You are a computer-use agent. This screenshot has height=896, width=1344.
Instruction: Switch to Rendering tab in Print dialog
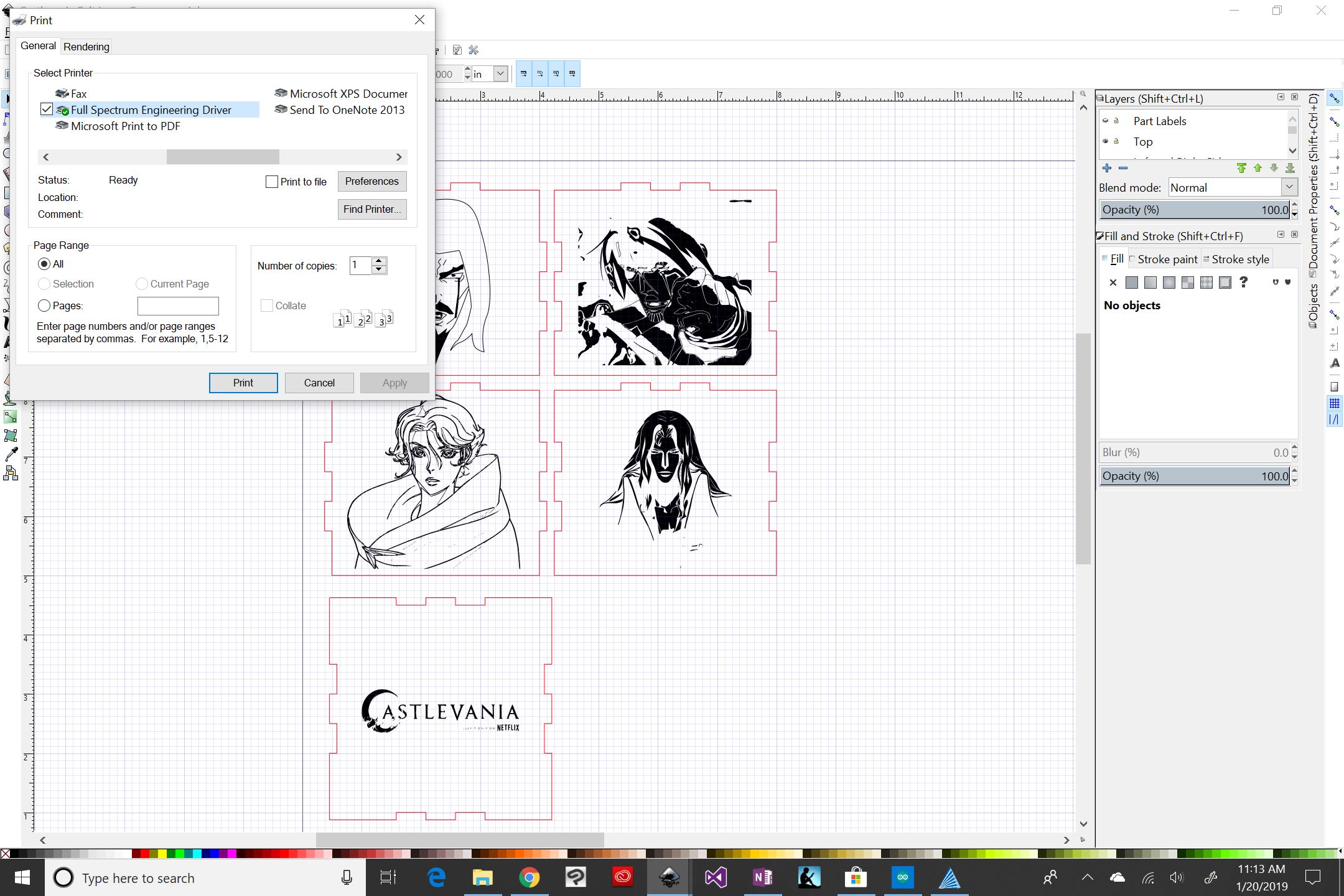pos(86,47)
